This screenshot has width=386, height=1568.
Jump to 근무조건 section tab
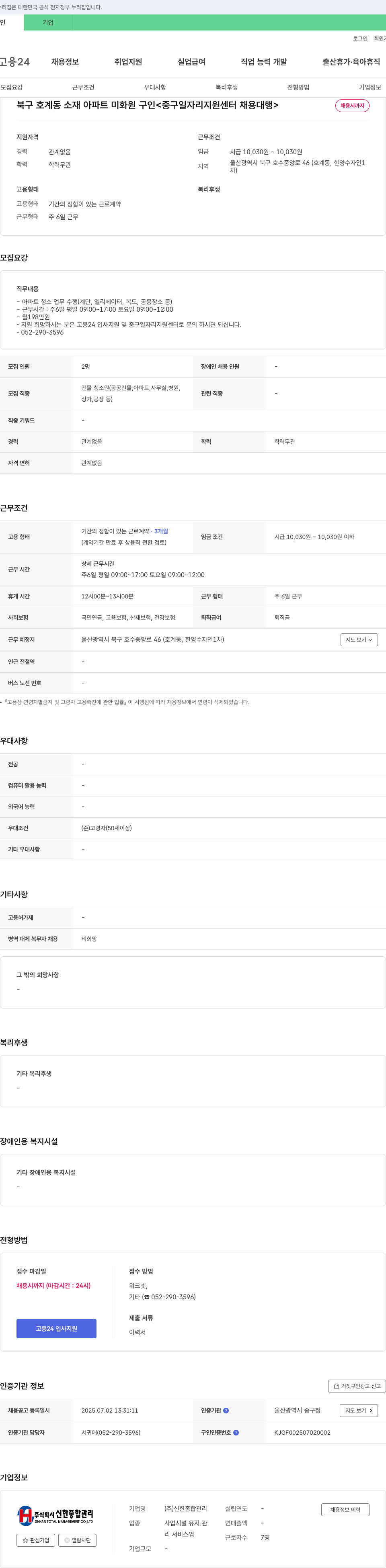point(83,87)
